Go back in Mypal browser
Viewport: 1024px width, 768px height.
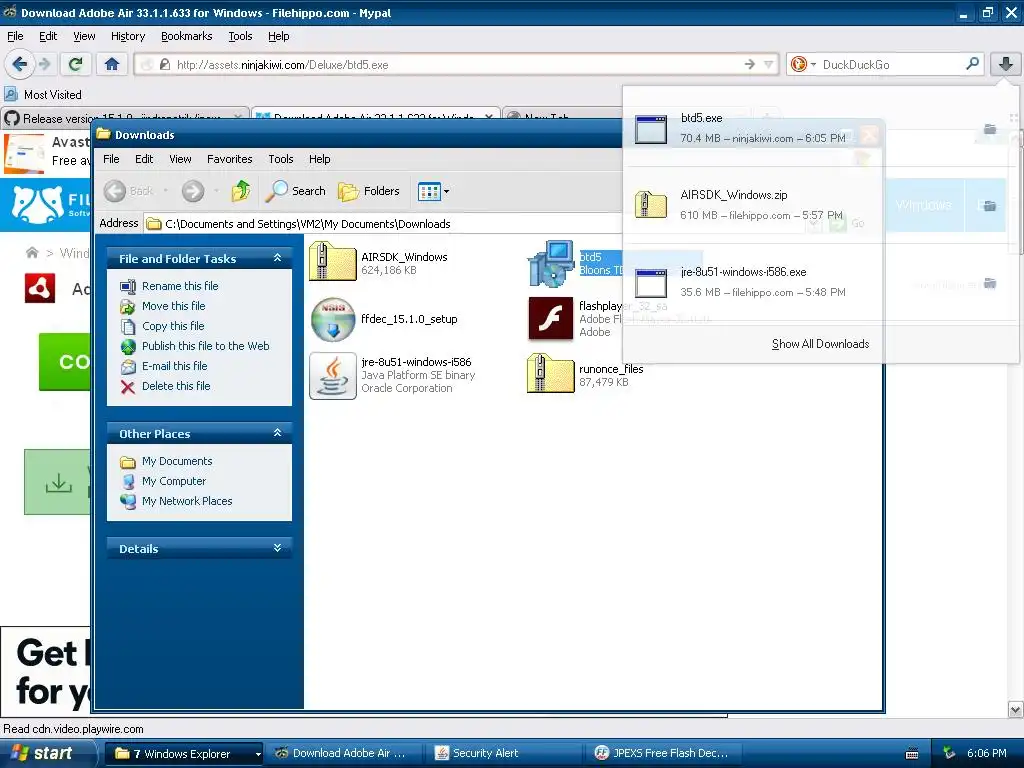[x=20, y=64]
